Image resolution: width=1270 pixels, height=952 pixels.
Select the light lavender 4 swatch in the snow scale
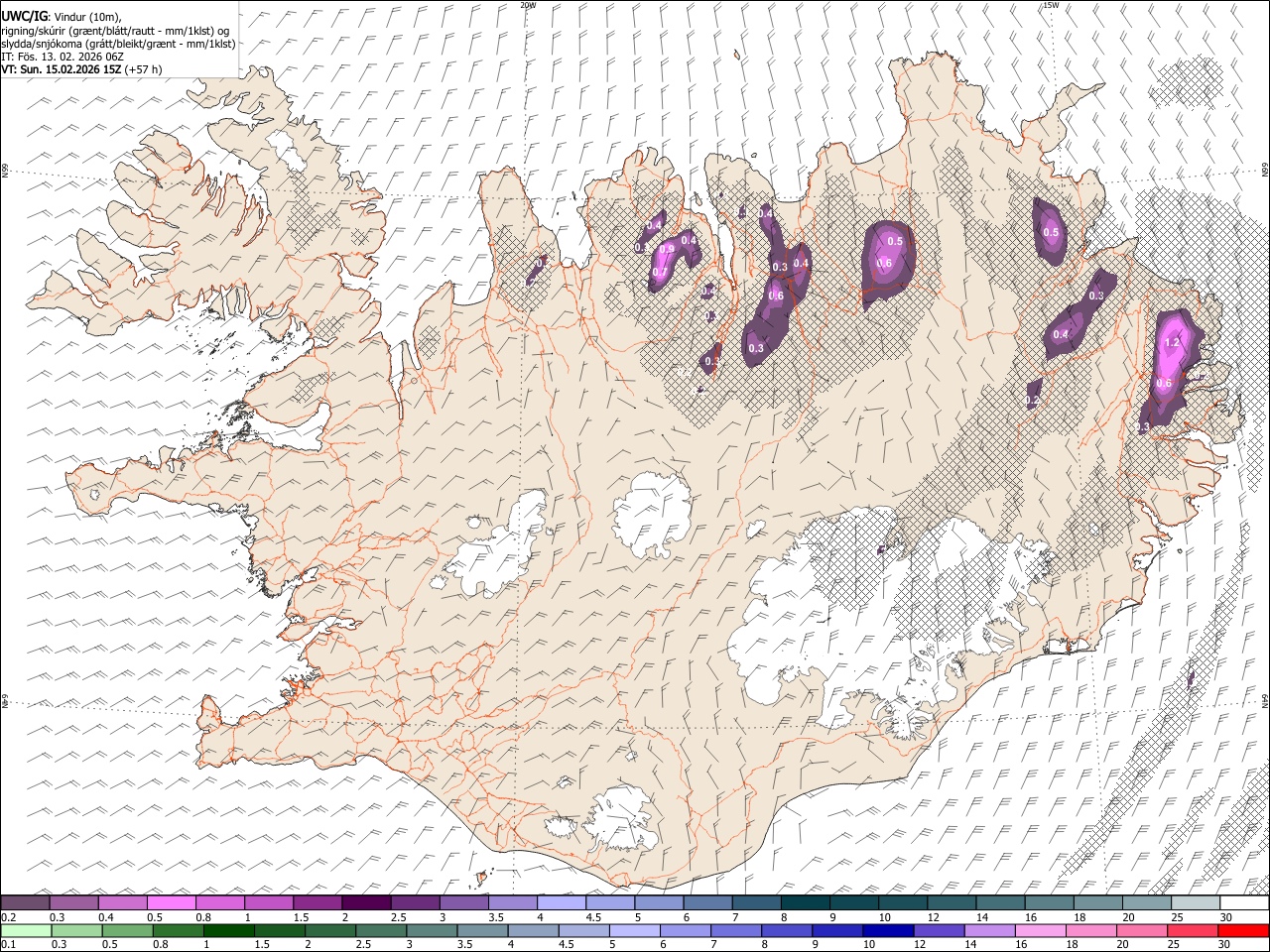point(561,903)
